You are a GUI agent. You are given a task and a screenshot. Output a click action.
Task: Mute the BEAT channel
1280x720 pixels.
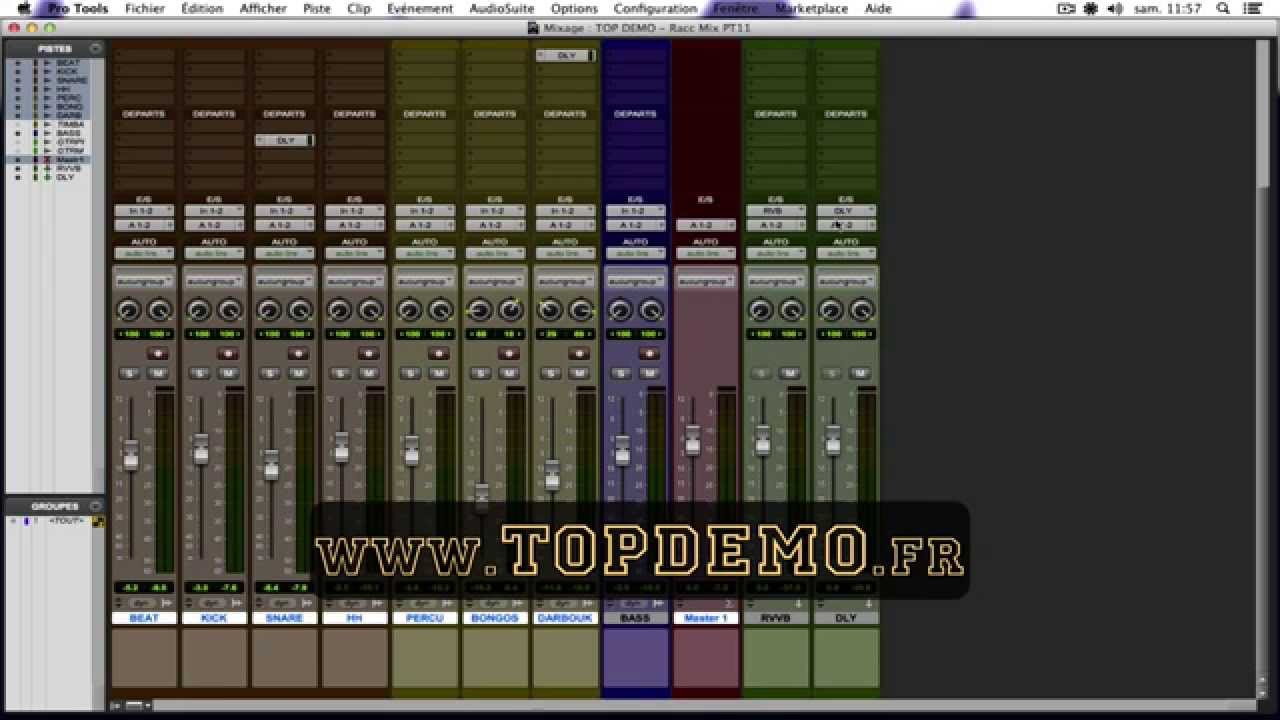[158, 373]
